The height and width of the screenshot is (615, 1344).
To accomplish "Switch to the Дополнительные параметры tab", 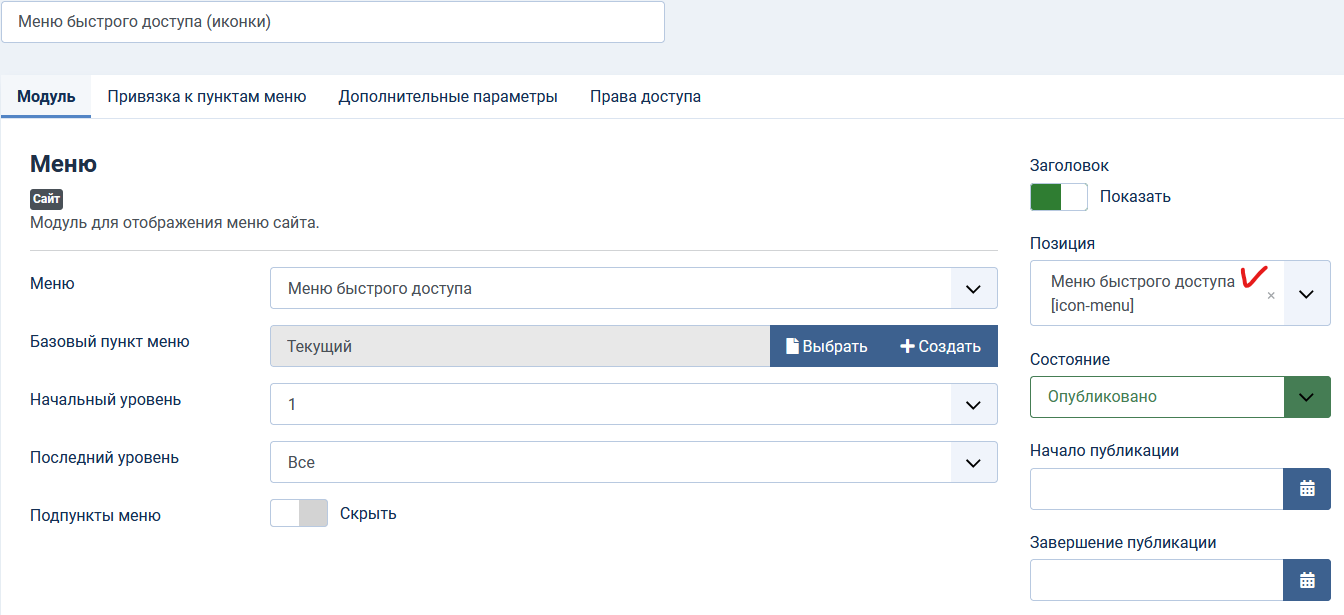I will (x=447, y=97).
